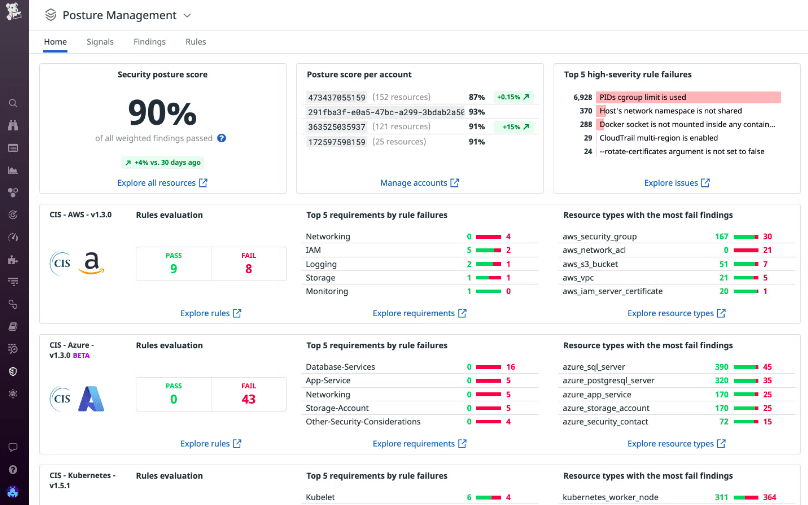
Task: Open the bug icon in sidebar
Action: point(13,394)
